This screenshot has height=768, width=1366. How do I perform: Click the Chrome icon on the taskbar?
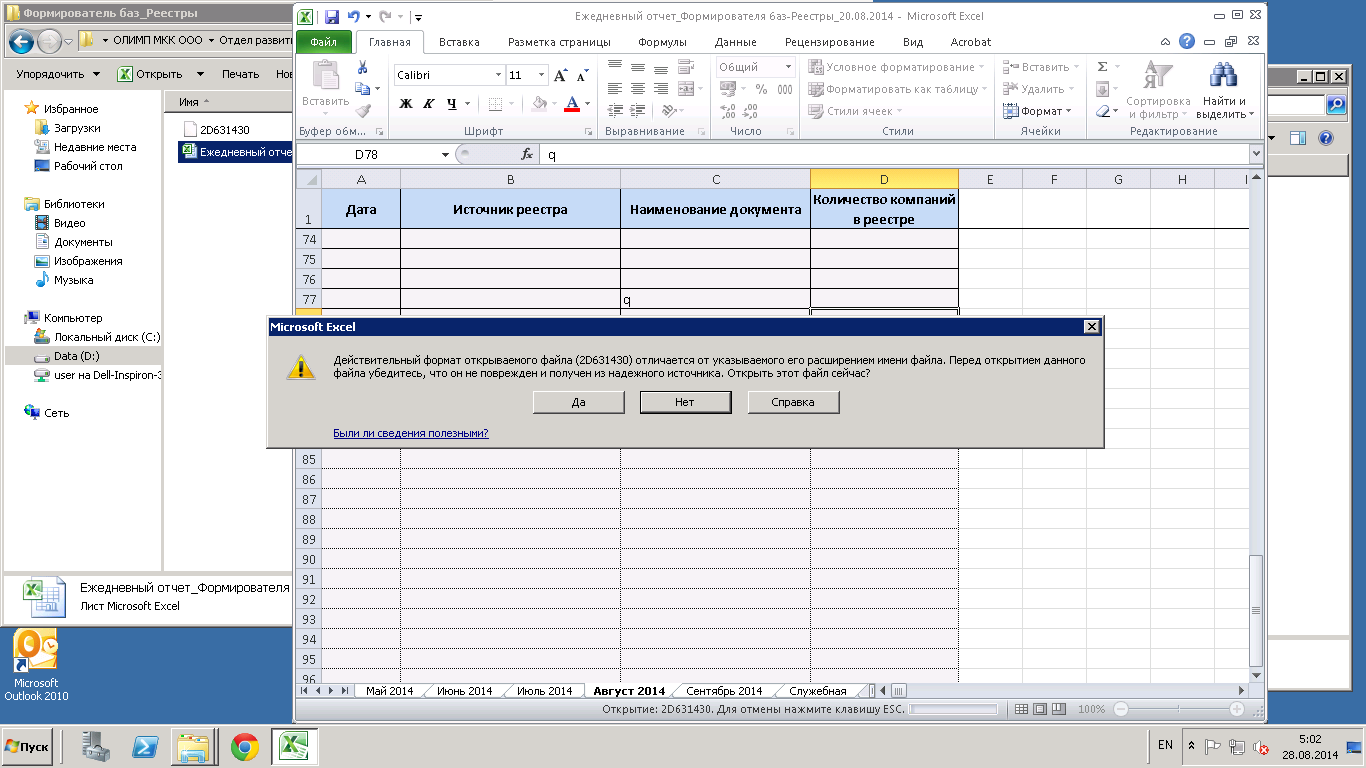244,746
